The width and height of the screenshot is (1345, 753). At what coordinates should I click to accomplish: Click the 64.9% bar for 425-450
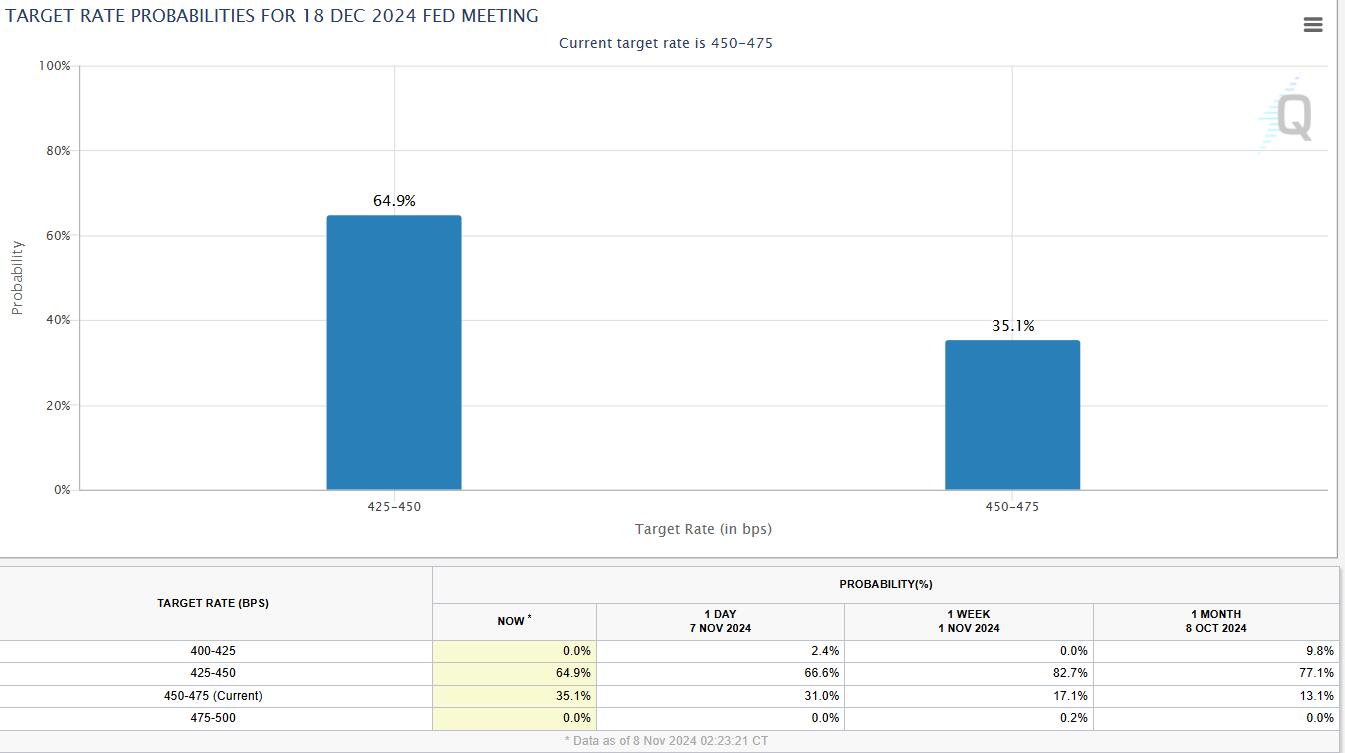[394, 352]
